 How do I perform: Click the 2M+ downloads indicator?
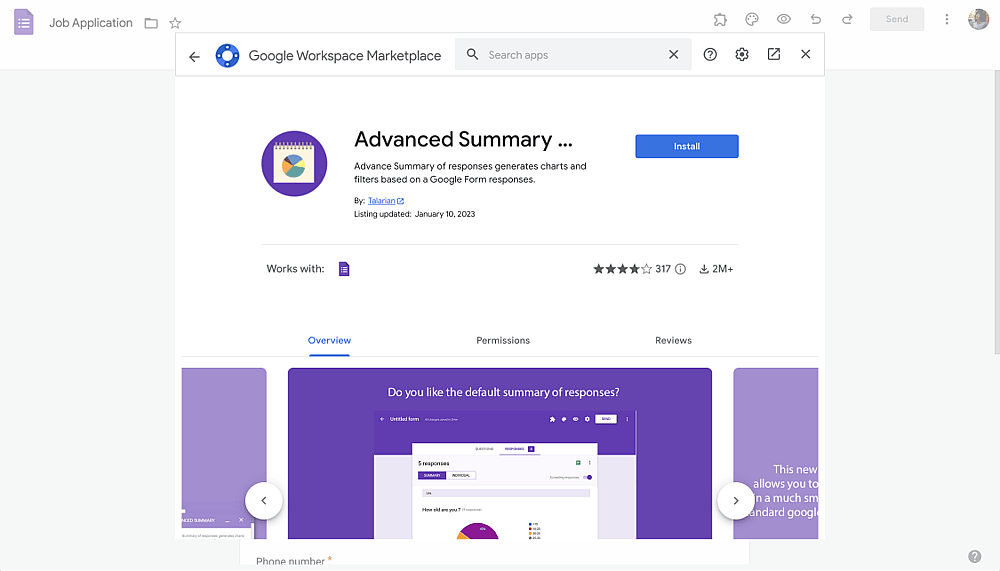[716, 269]
